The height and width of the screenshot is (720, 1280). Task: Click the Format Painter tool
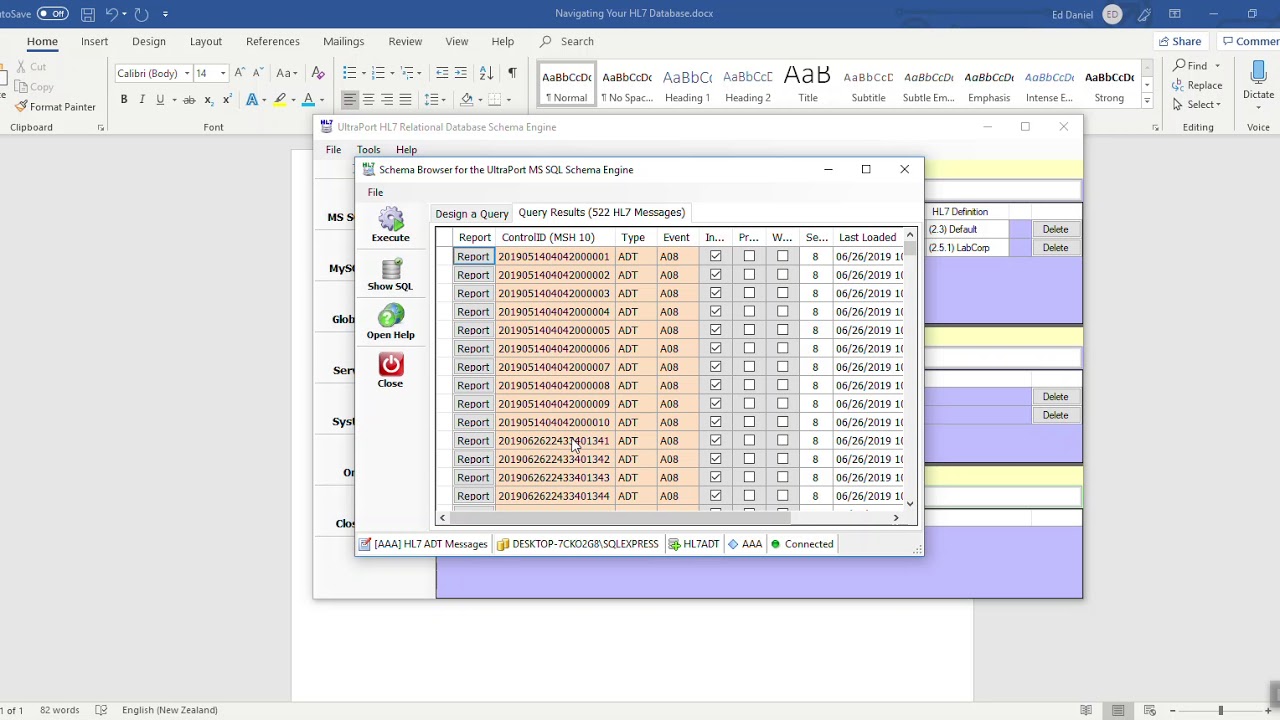(55, 107)
